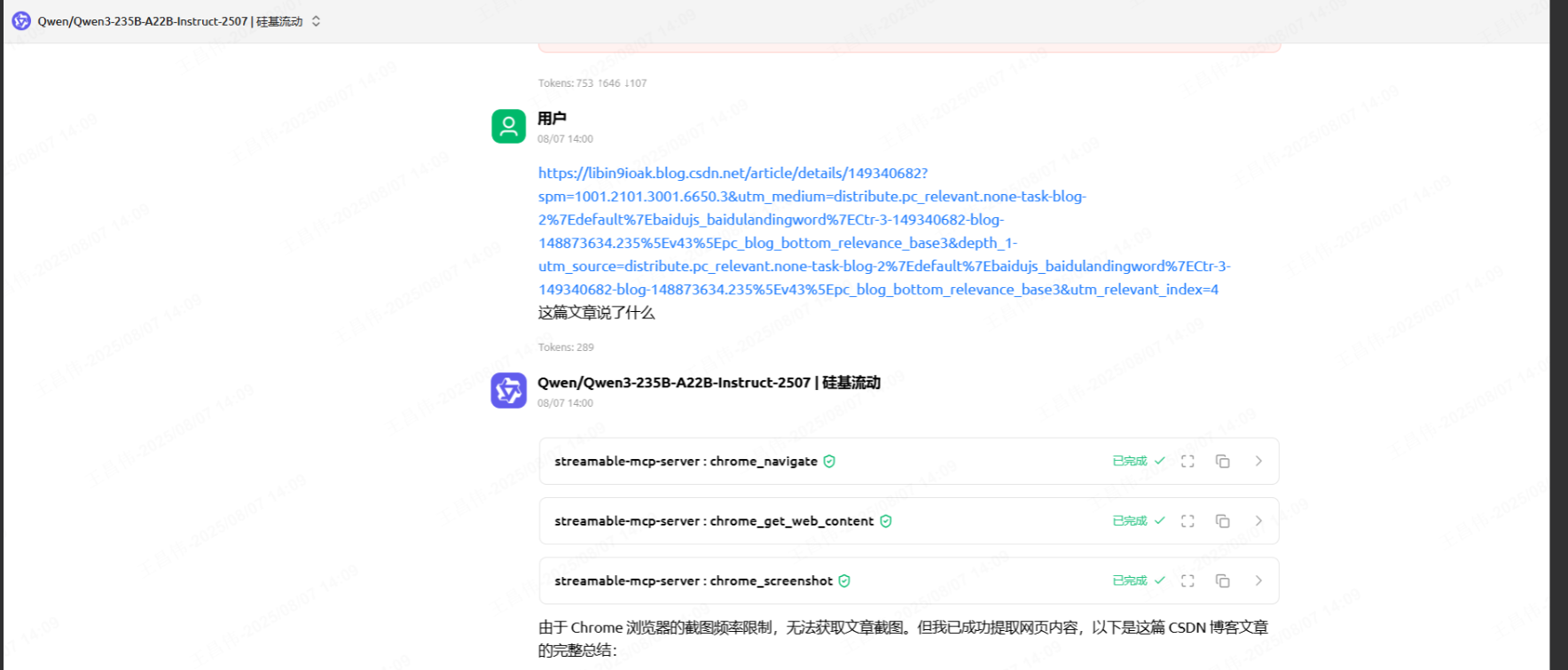The width and height of the screenshot is (1568, 670).
Task: Click the Qwen3-235B-A22B-Instruct-2507 message heading
Action: click(709, 383)
